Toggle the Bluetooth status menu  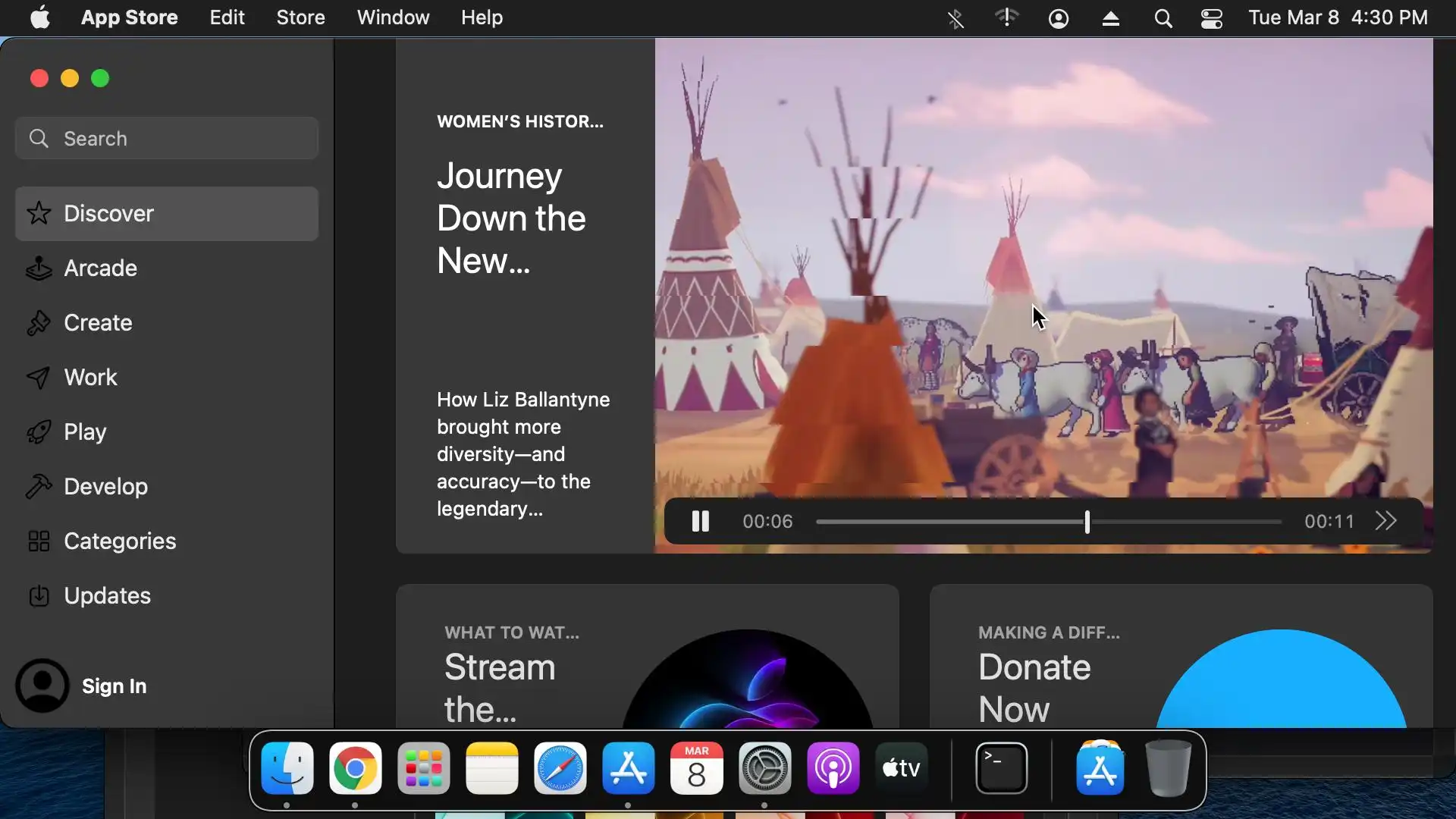click(955, 18)
